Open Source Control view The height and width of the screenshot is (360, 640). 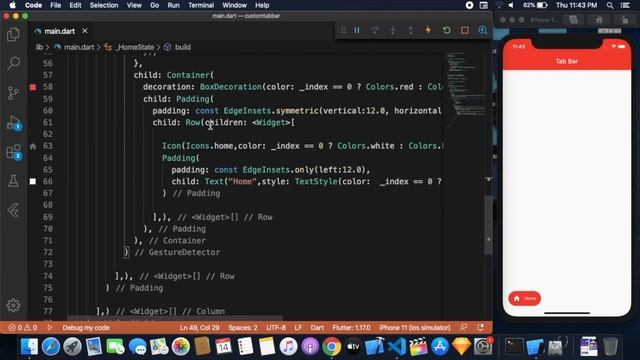[13, 93]
